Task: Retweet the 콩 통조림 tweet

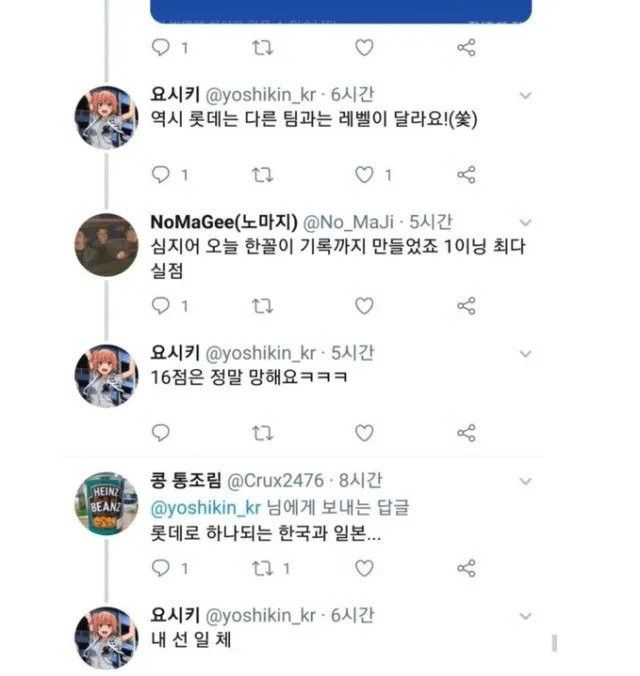Action: (262, 567)
